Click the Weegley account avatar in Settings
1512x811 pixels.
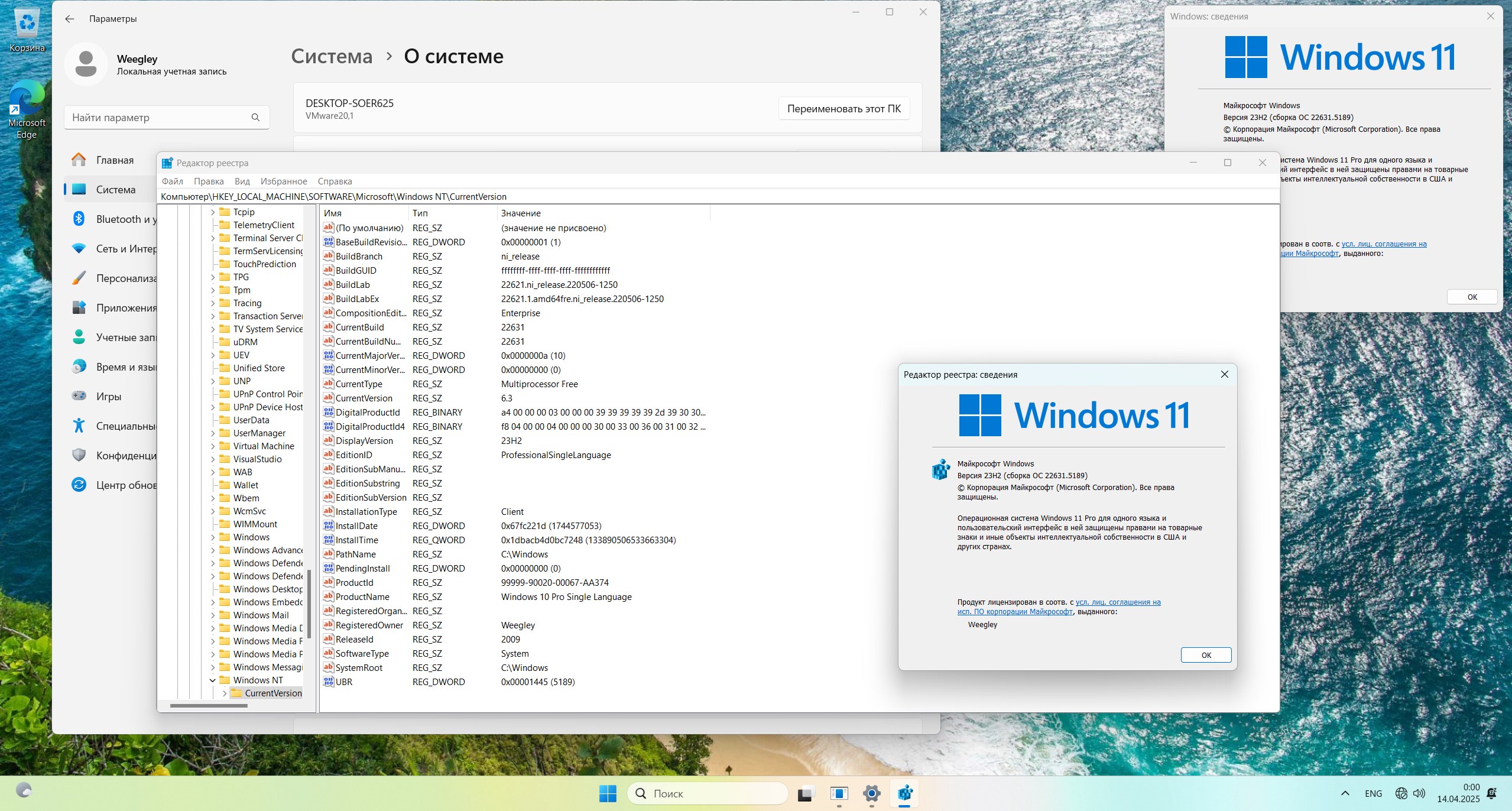(x=86, y=64)
